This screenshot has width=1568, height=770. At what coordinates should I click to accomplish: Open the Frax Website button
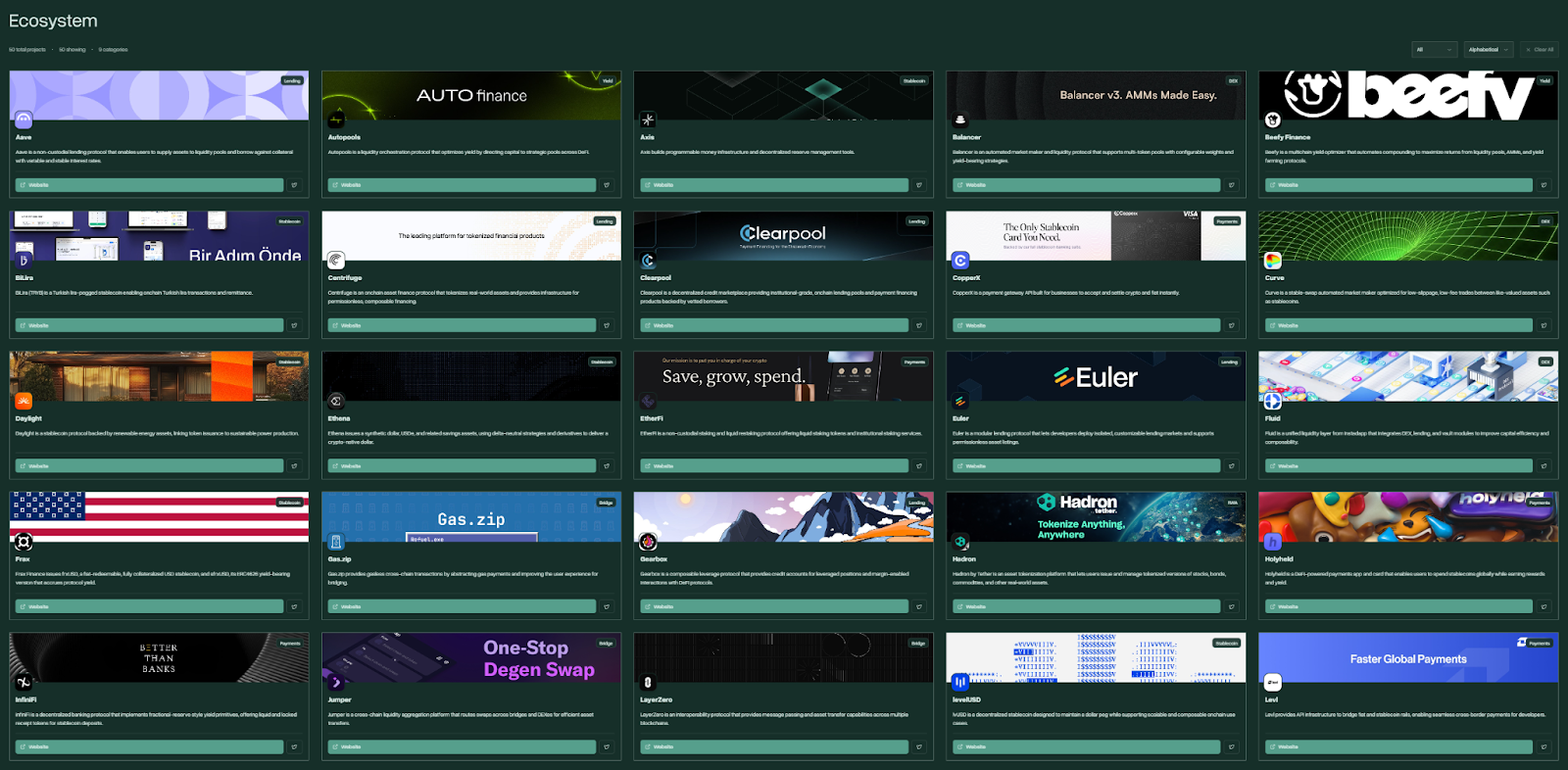[x=149, y=606]
